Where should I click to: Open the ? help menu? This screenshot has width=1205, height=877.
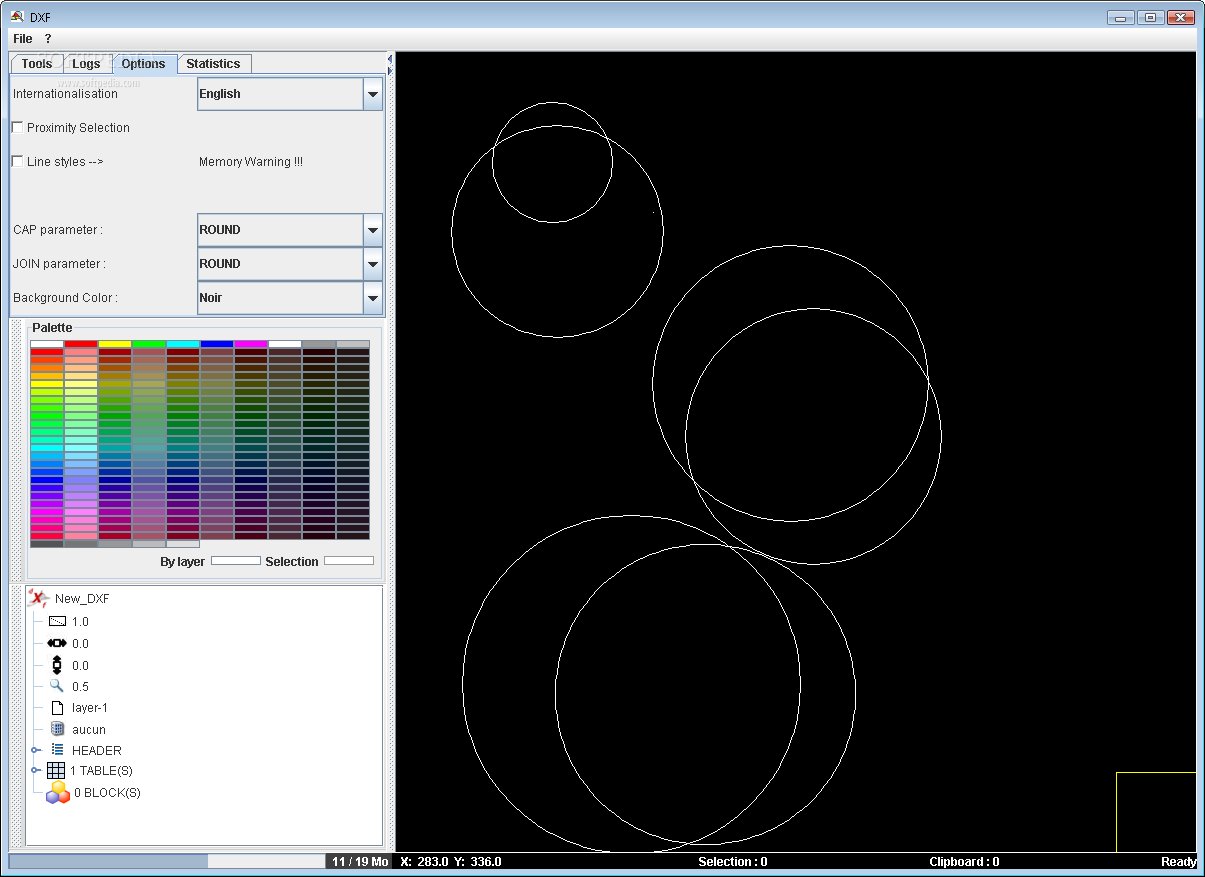(48, 39)
